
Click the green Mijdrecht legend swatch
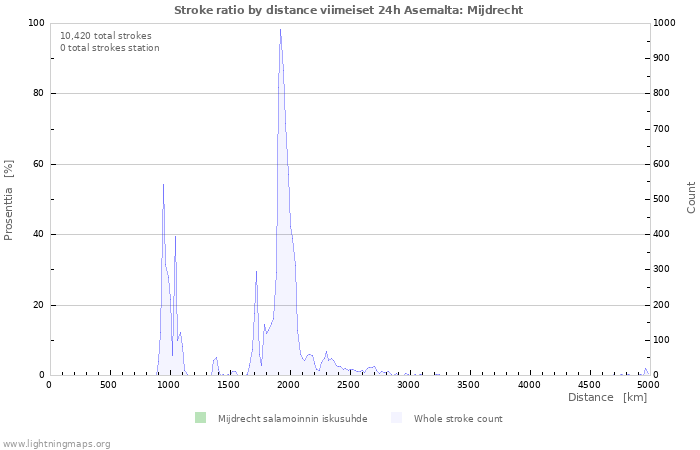pyautogui.click(x=200, y=418)
